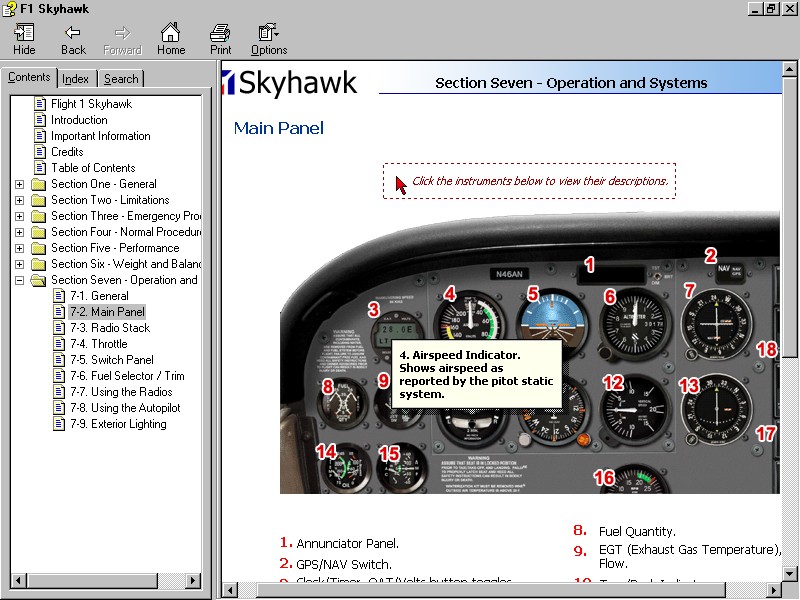Screen dimensions: 800x600
Task: Click the page icon beside 7-9. Exterior Lighting
Action: coord(59,423)
